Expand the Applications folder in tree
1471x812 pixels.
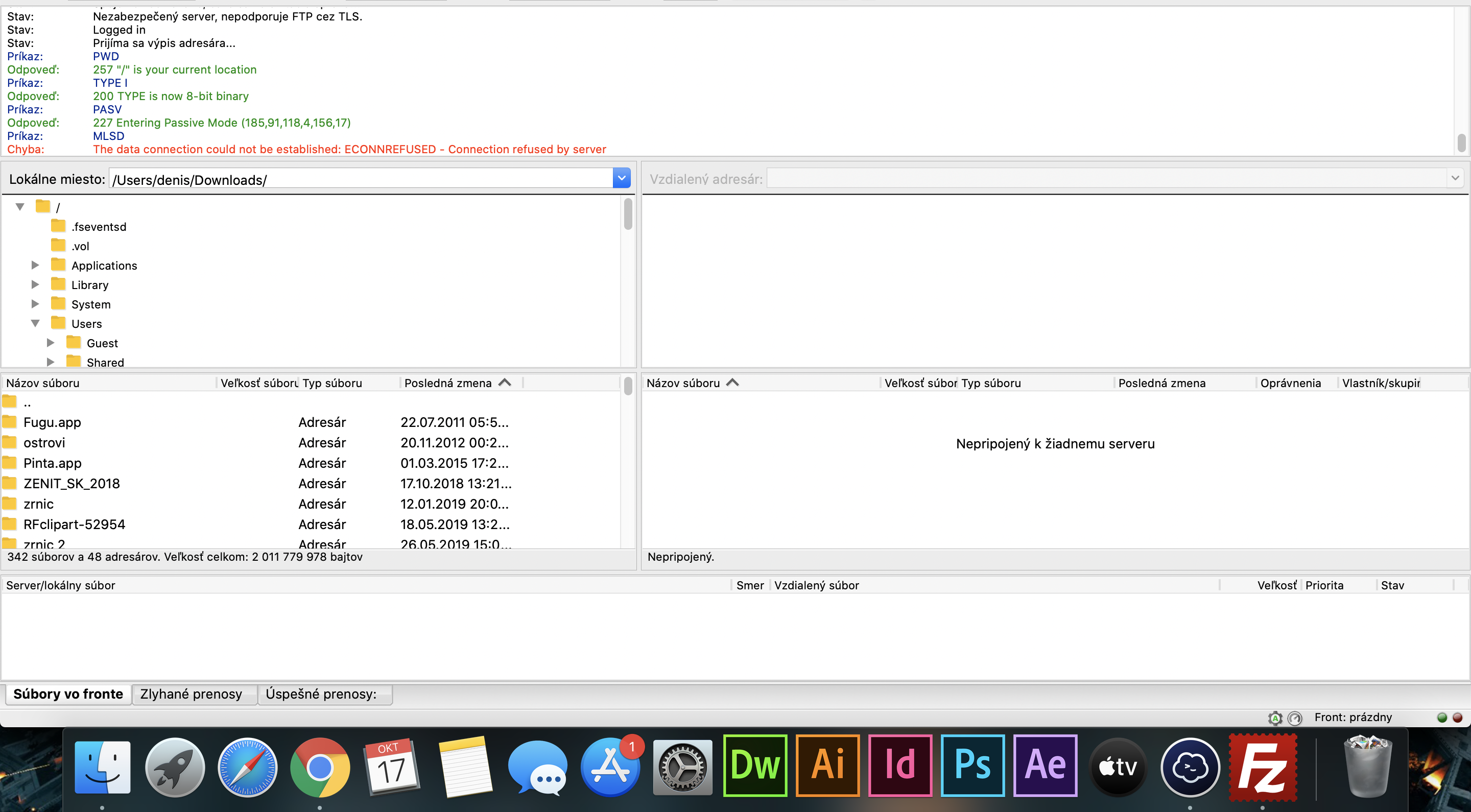(35, 265)
